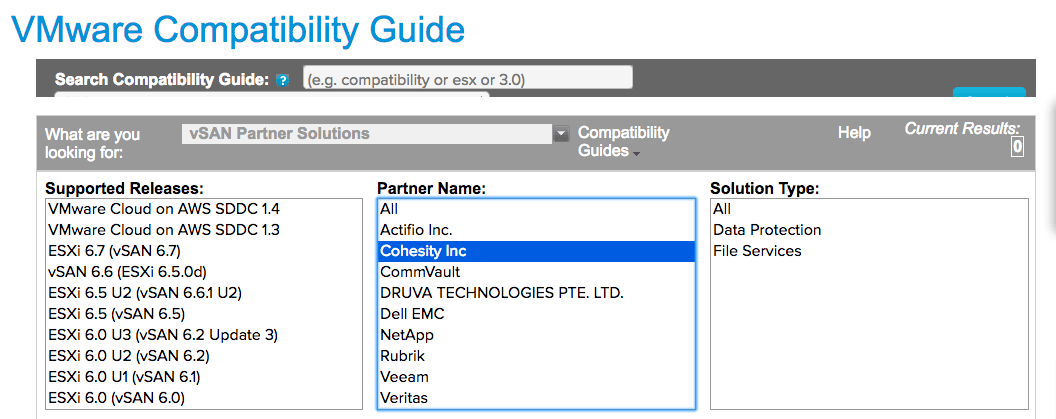
Task: Select DRUVA TECHNOLOGIES PTE. LTD. partner
Action: 501,293
